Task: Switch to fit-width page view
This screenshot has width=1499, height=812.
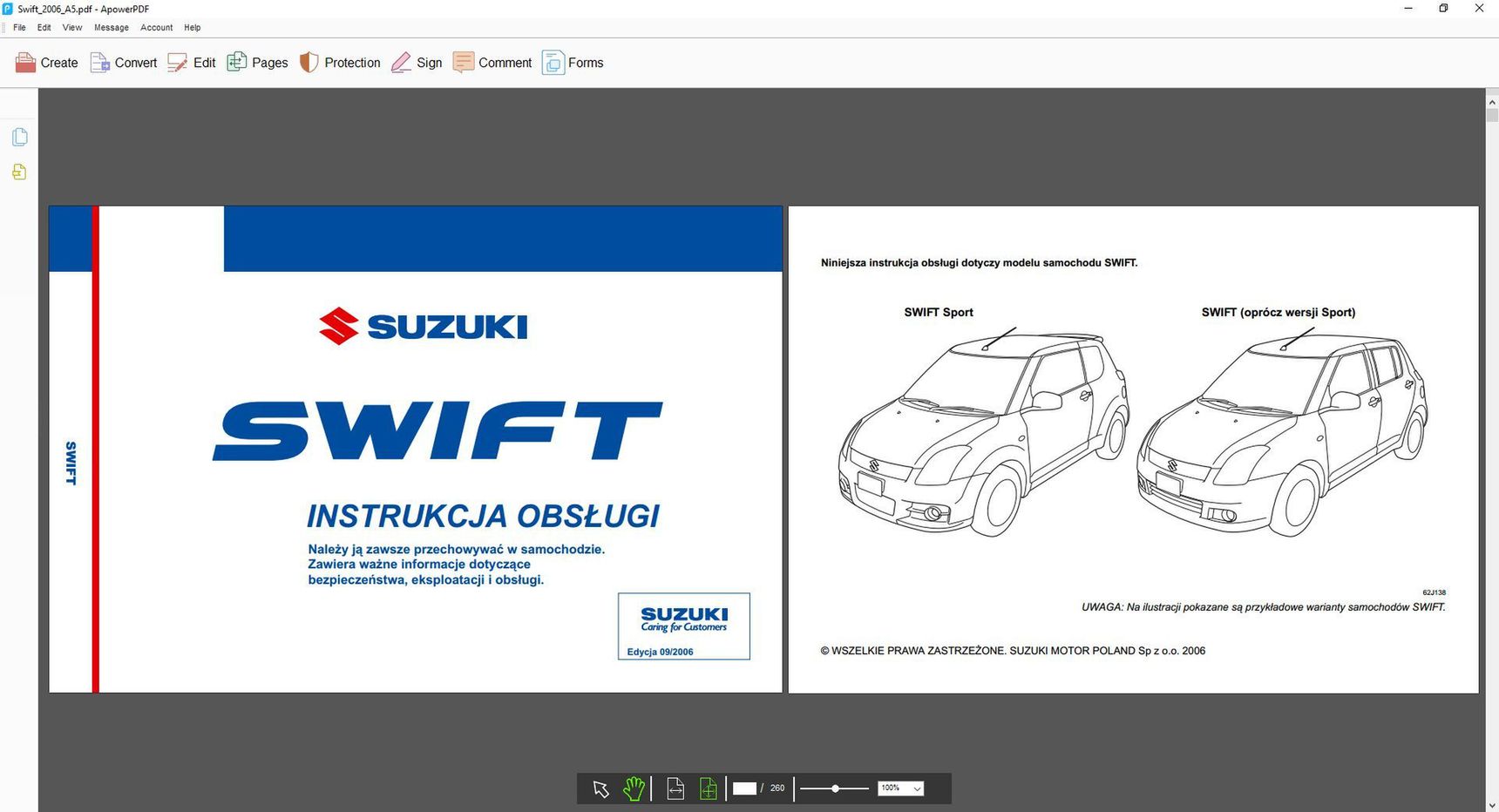Action: coord(675,788)
